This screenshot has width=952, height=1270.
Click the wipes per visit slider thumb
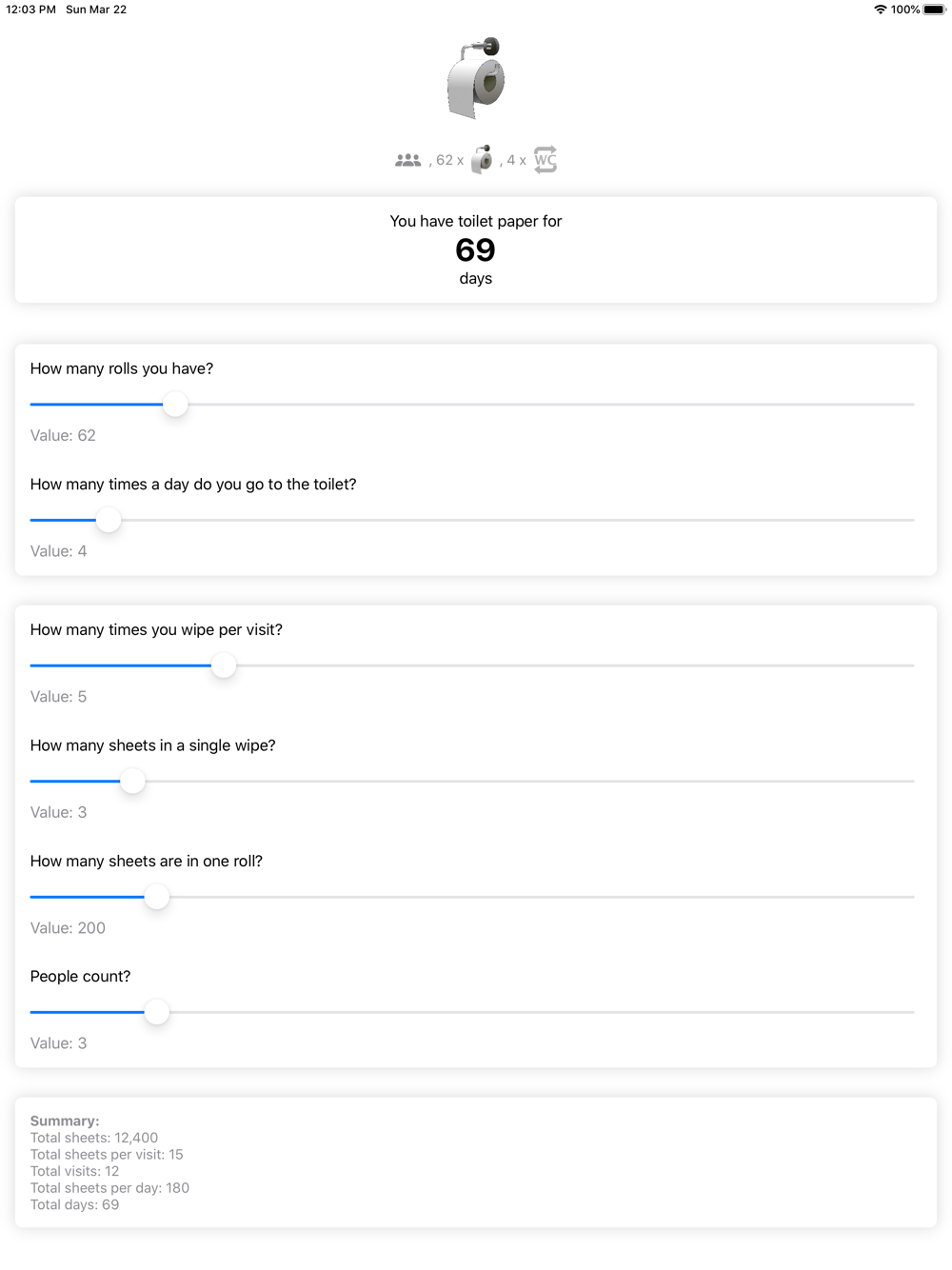tap(224, 665)
